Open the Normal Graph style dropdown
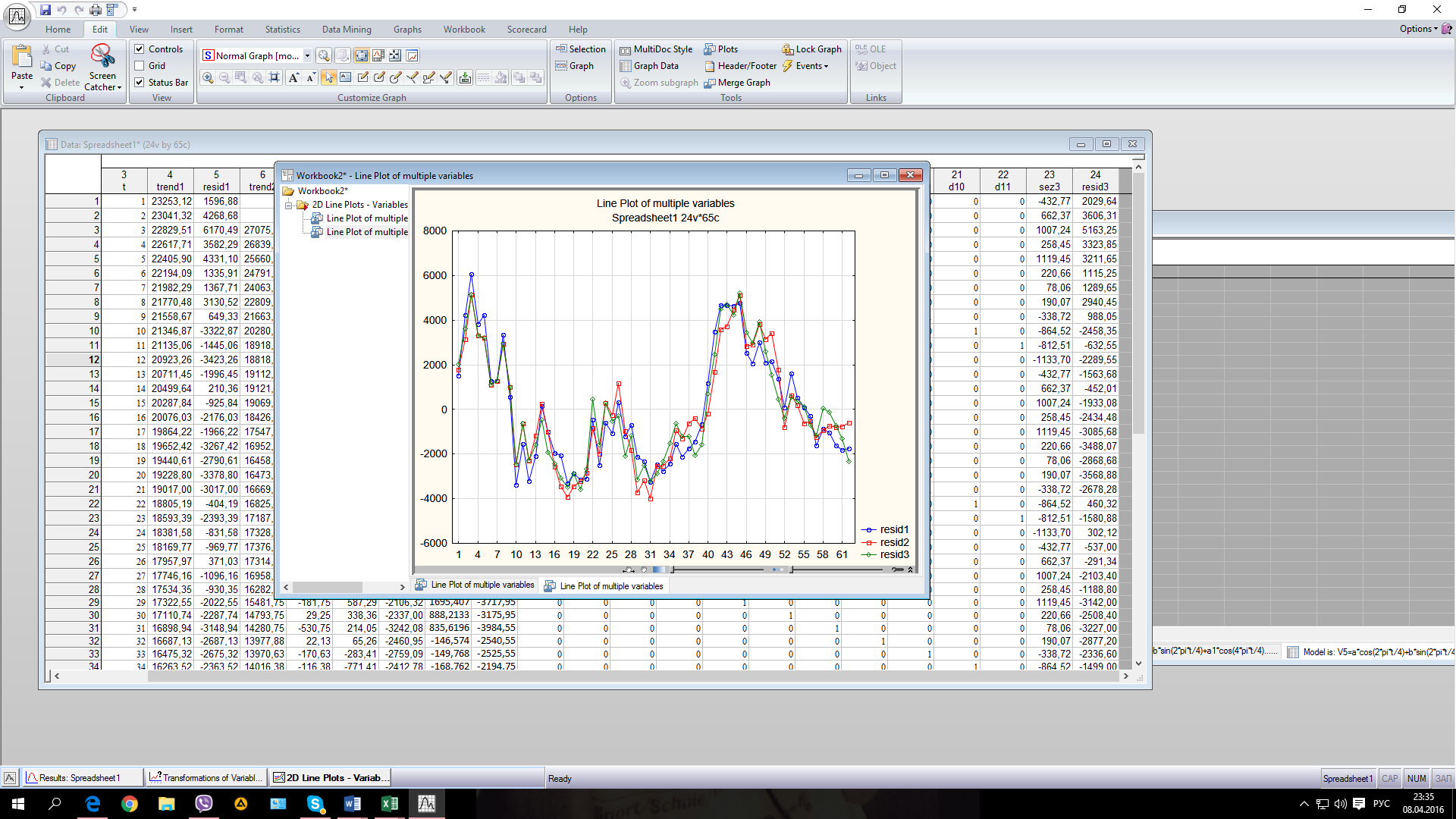The width and height of the screenshot is (1456, 819). 307,55
